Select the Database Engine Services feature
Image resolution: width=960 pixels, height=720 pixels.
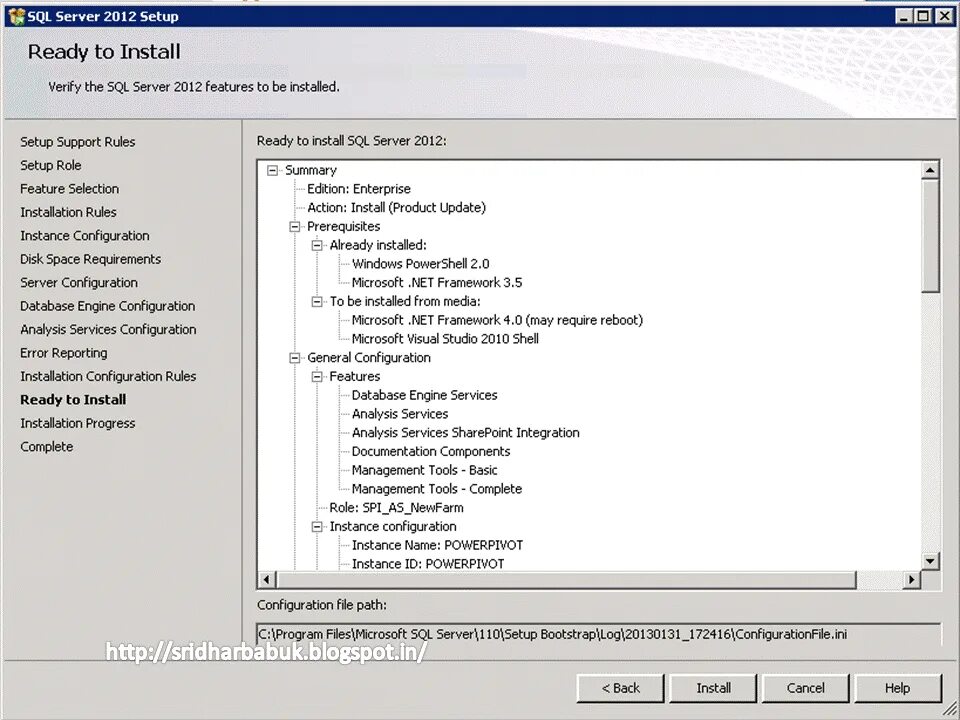(424, 396)
